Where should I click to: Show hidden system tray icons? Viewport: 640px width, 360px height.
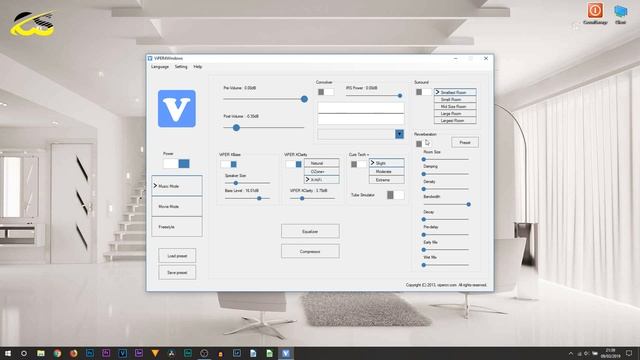[x=571, y=353]
